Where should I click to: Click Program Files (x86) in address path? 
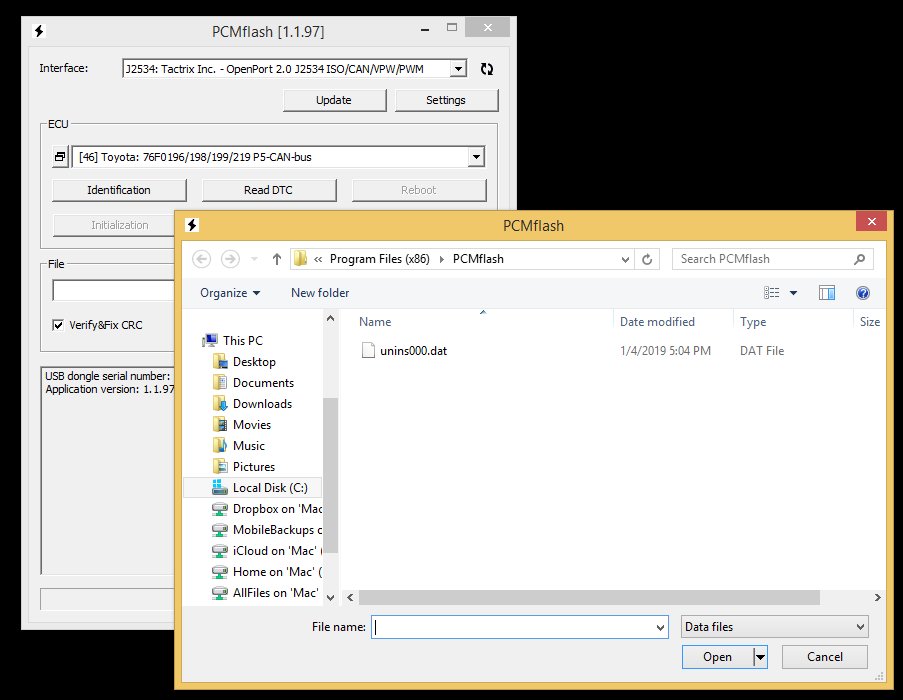point(380,259)
